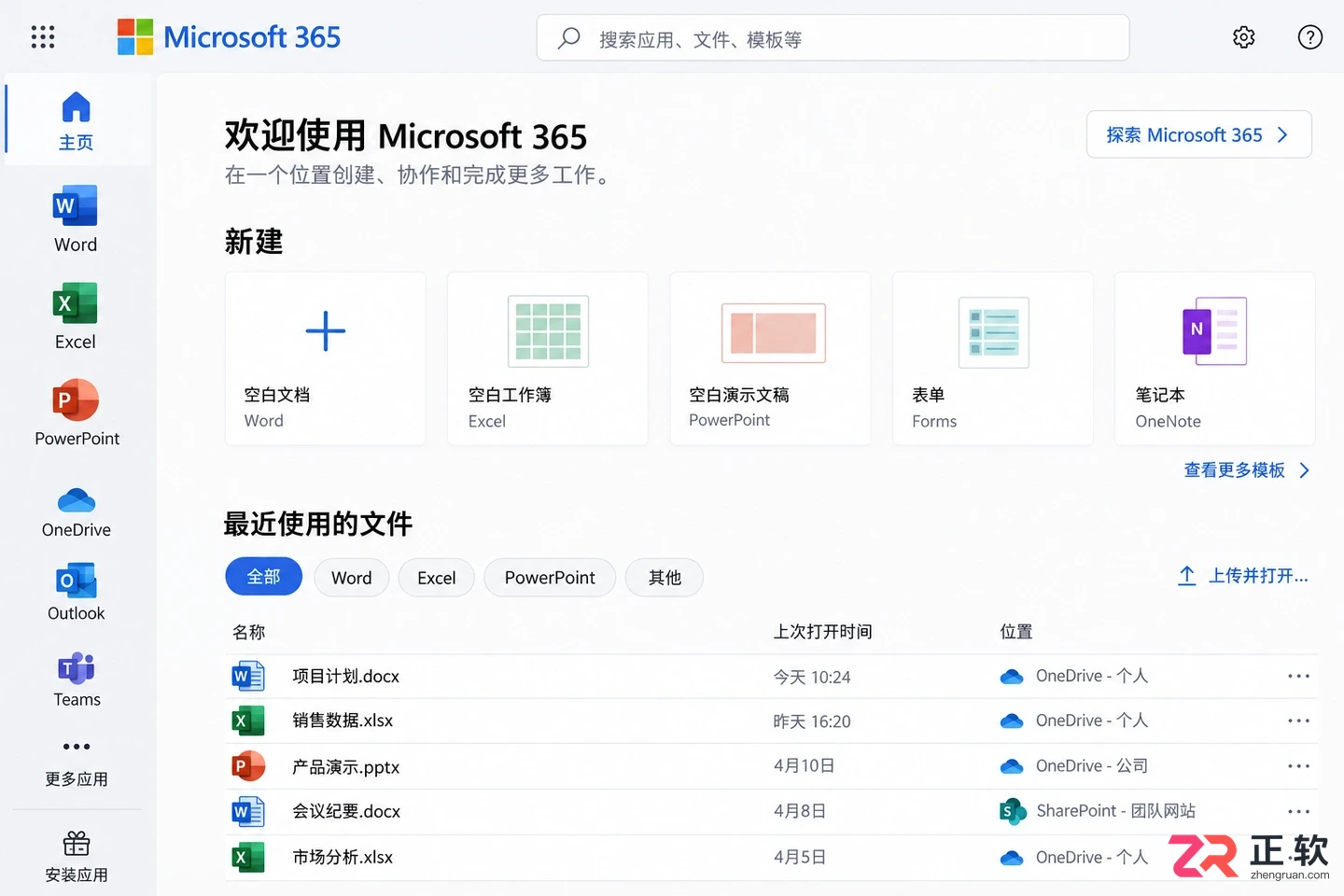1344x896 pixels.
Task: Open Teams from the sidebar
Action: pyautogui.click(x=77, y=680)
